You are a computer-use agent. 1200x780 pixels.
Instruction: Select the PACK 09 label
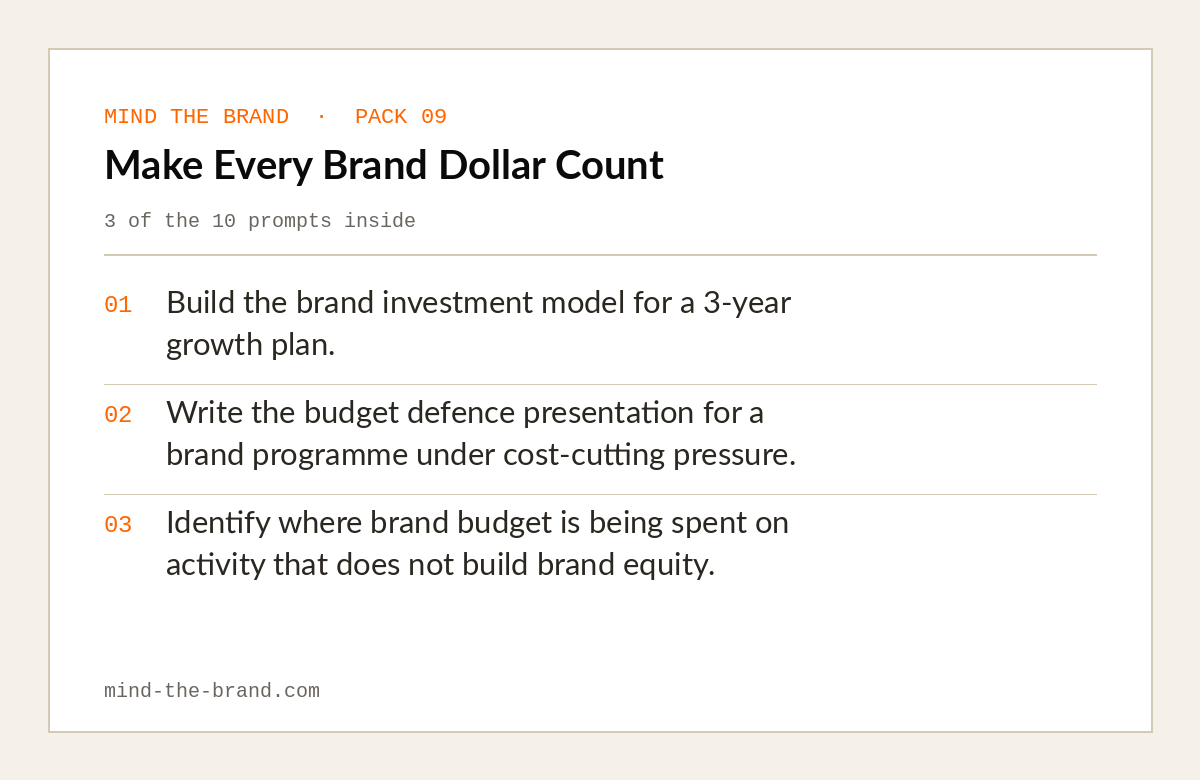pyautogui.click(x=401, y=117)
